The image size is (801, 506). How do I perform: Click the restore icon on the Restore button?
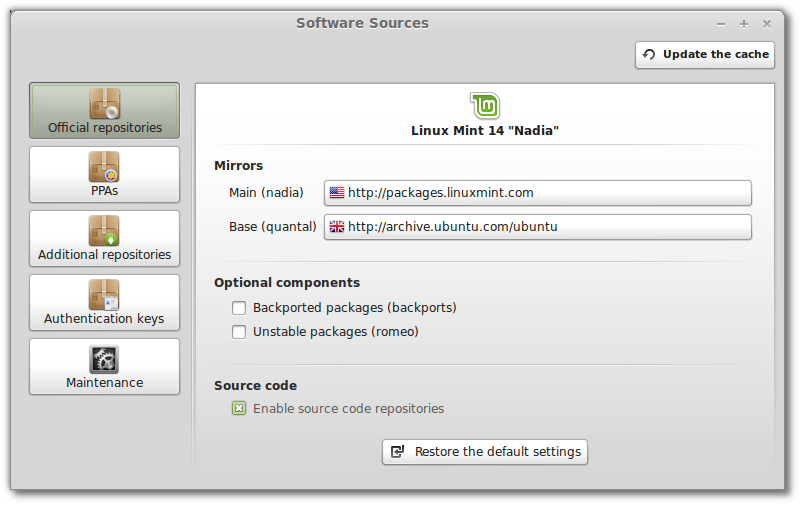pos(397,451)
